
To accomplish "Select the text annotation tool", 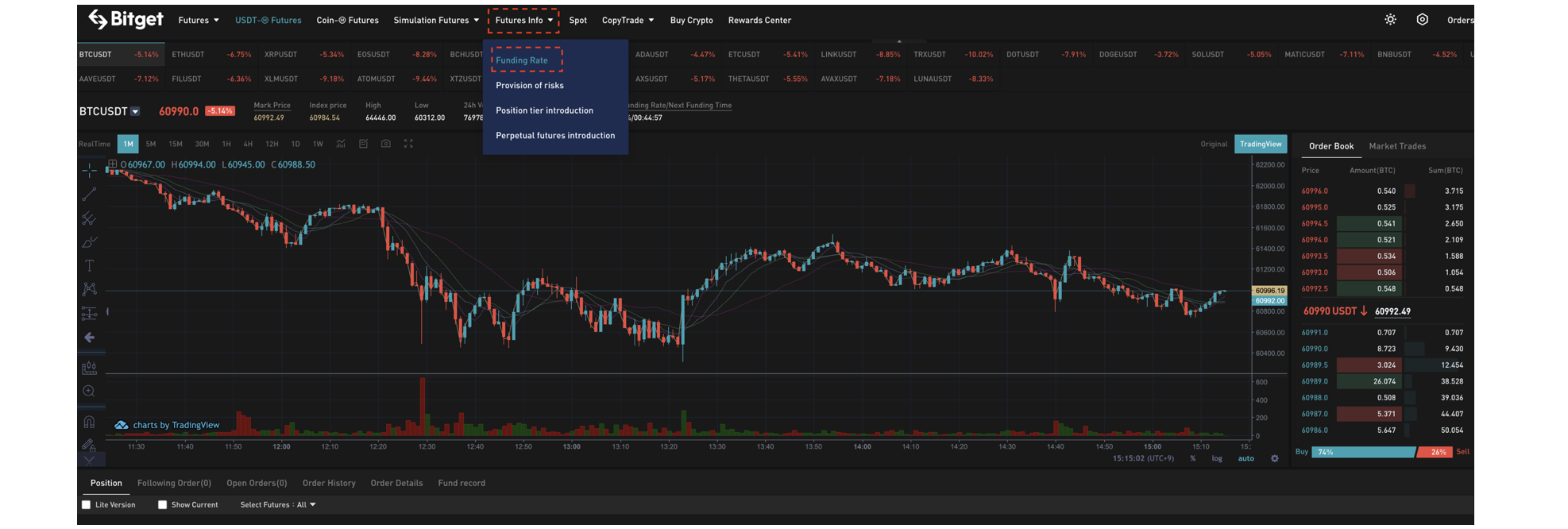I will tap(89, 265).
